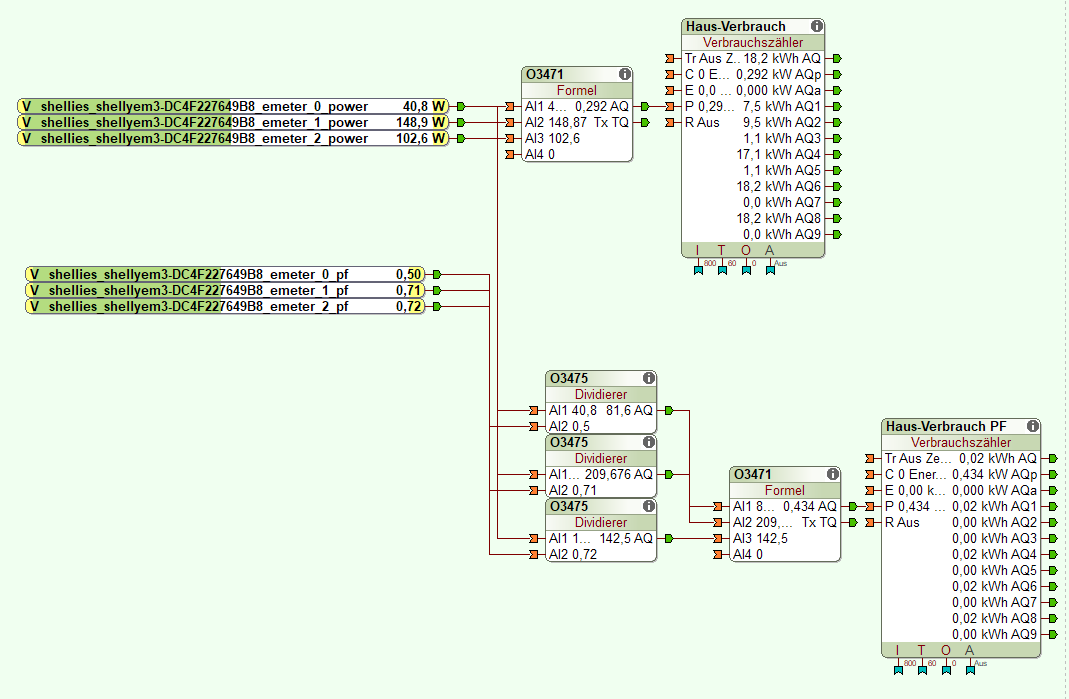
Task: Click R input connector of Haus-Verbrauch PF
Action: click(869, 522)
